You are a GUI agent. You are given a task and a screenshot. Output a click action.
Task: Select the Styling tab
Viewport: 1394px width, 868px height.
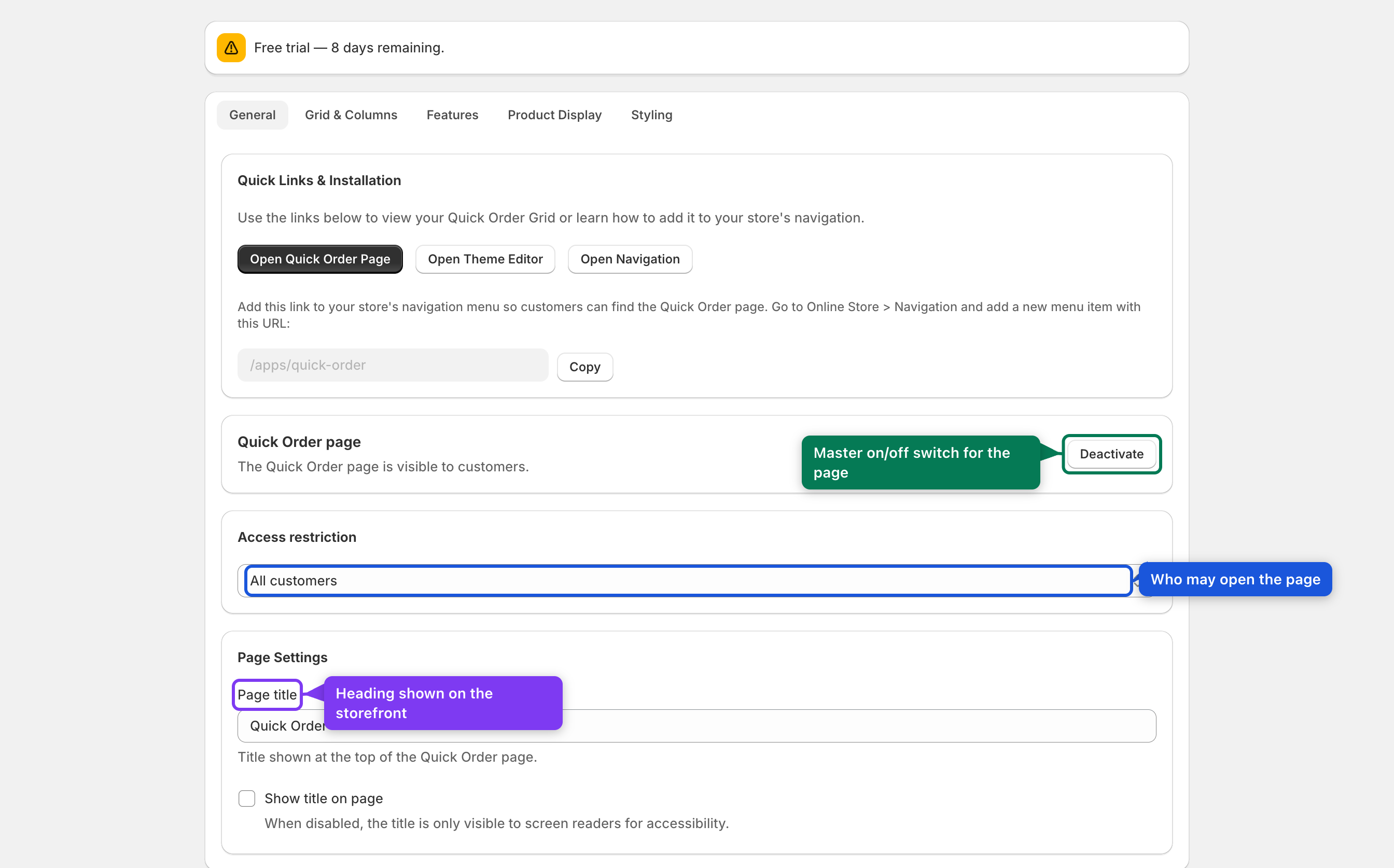click(x=651, y=115)
